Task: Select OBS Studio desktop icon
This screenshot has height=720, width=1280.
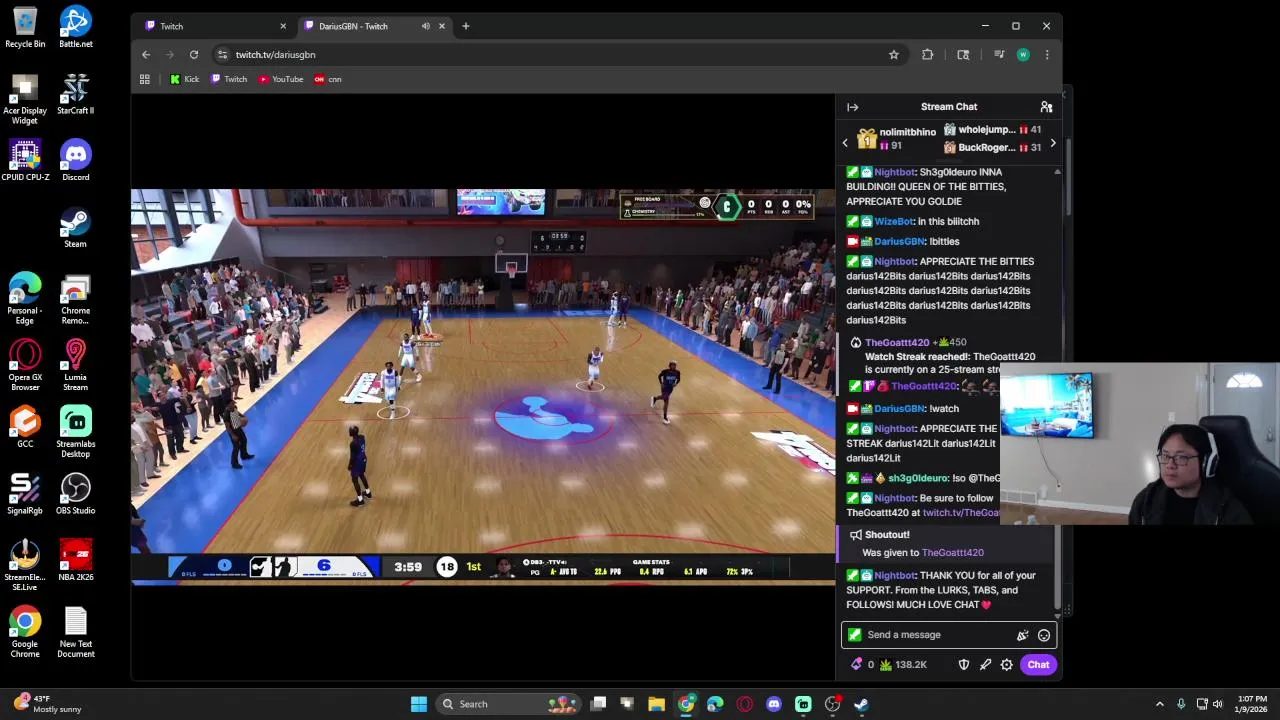Action: (76, 494)
